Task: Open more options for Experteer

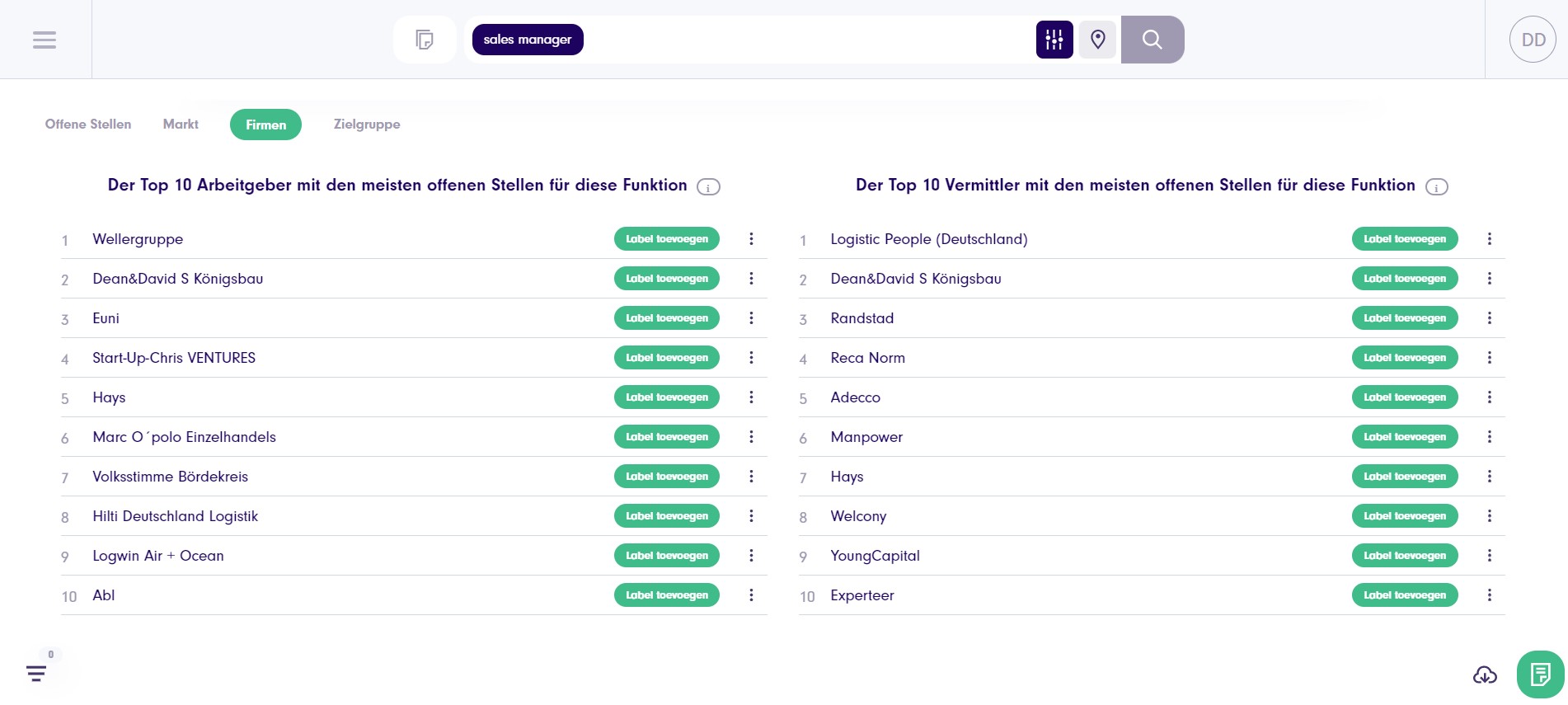Action: coord(1489,595)
